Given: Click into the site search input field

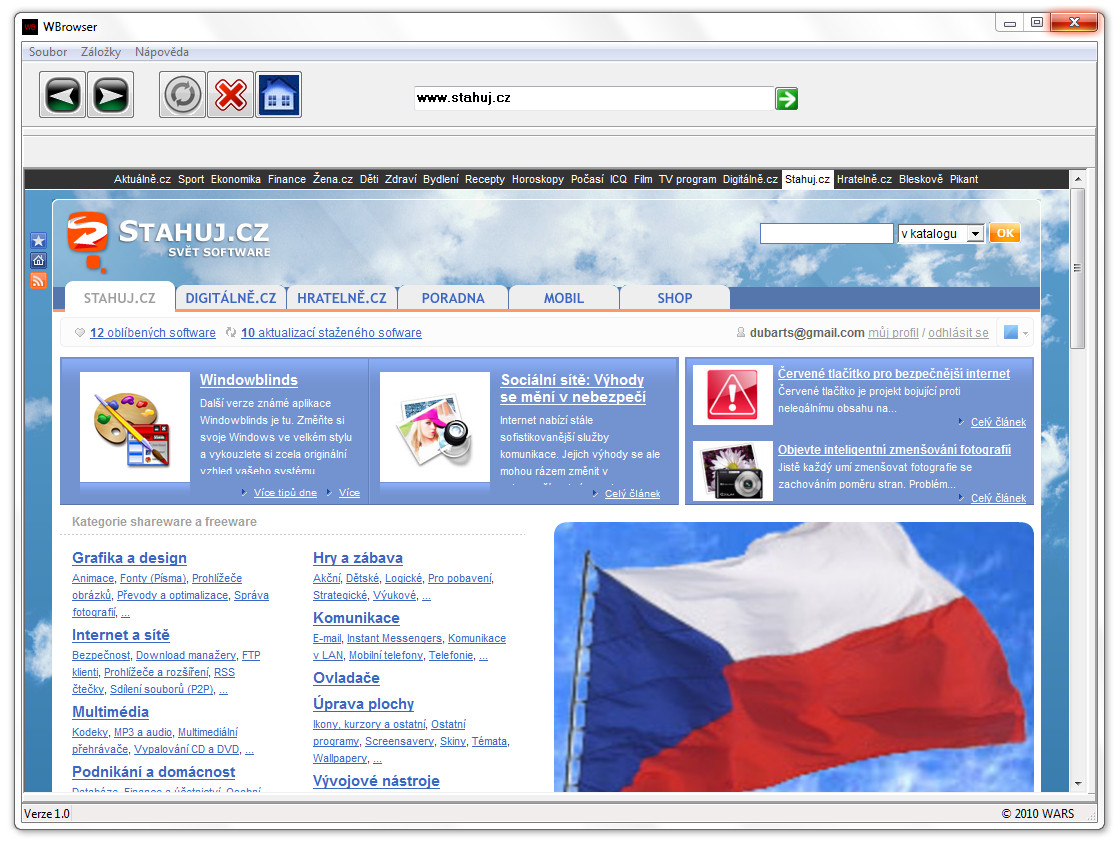Looking at the screenshot, I should click(826, 233).
